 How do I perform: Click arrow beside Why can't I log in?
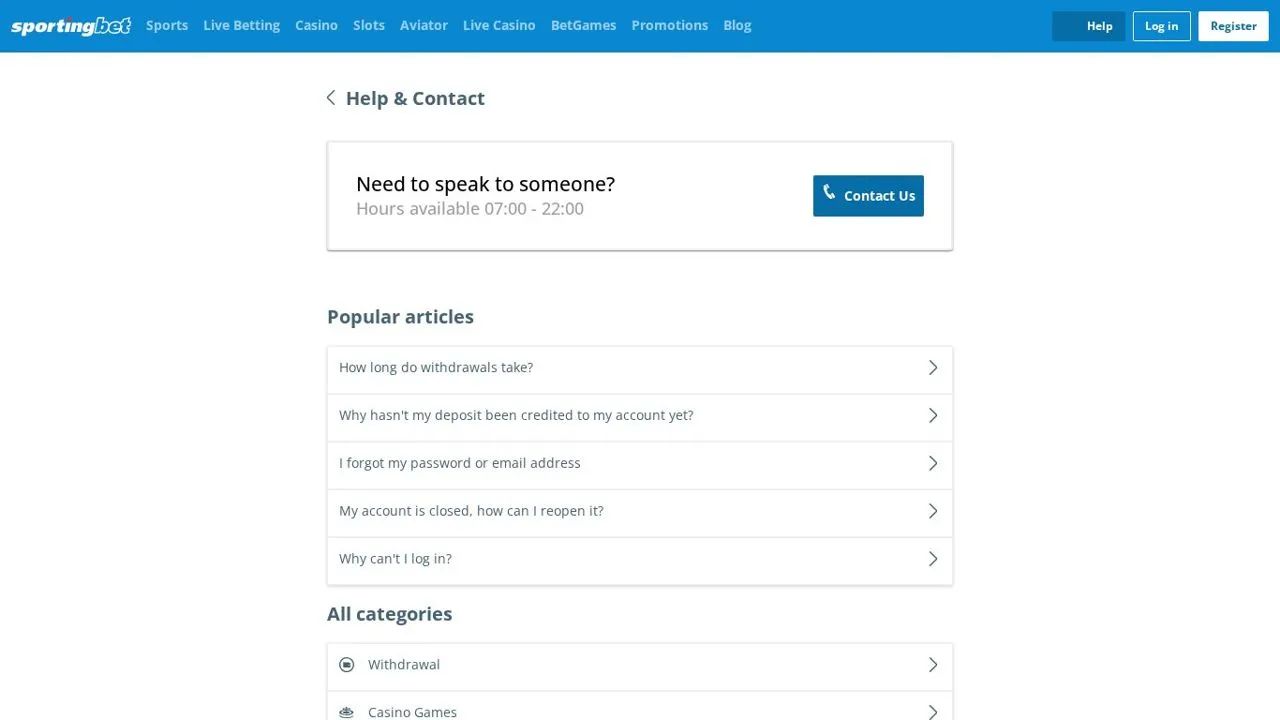tap(933, 559)
